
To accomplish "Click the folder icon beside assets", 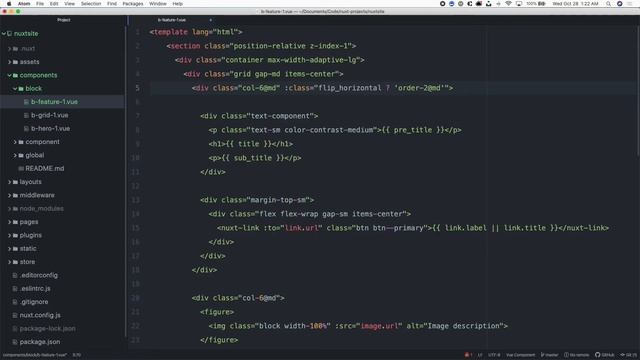I will click(16, 62).
